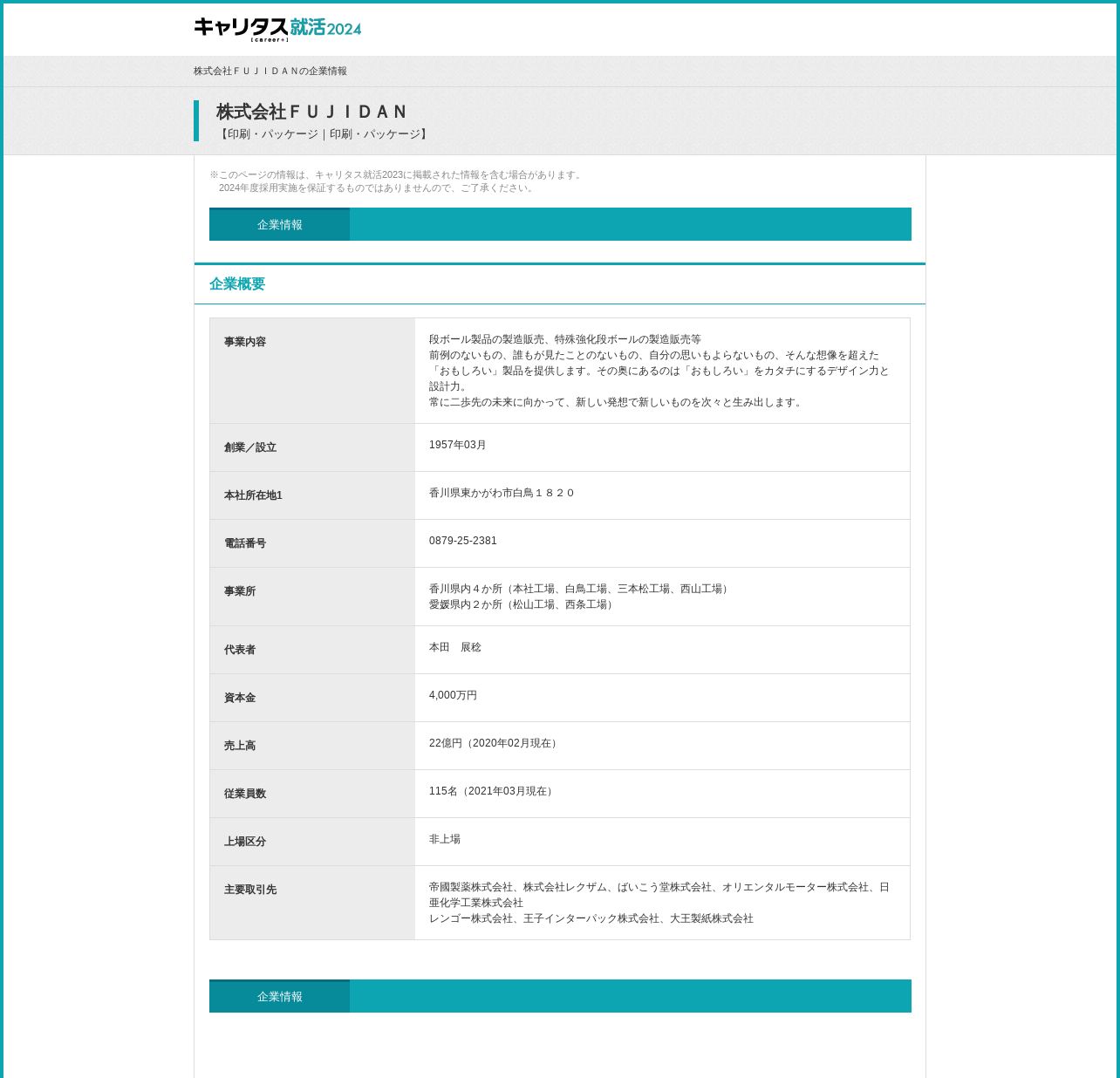This screenshot has height=1078, width=1120.
Task: Click the 主要取引先 row label
Action: [x=250, y=890]
